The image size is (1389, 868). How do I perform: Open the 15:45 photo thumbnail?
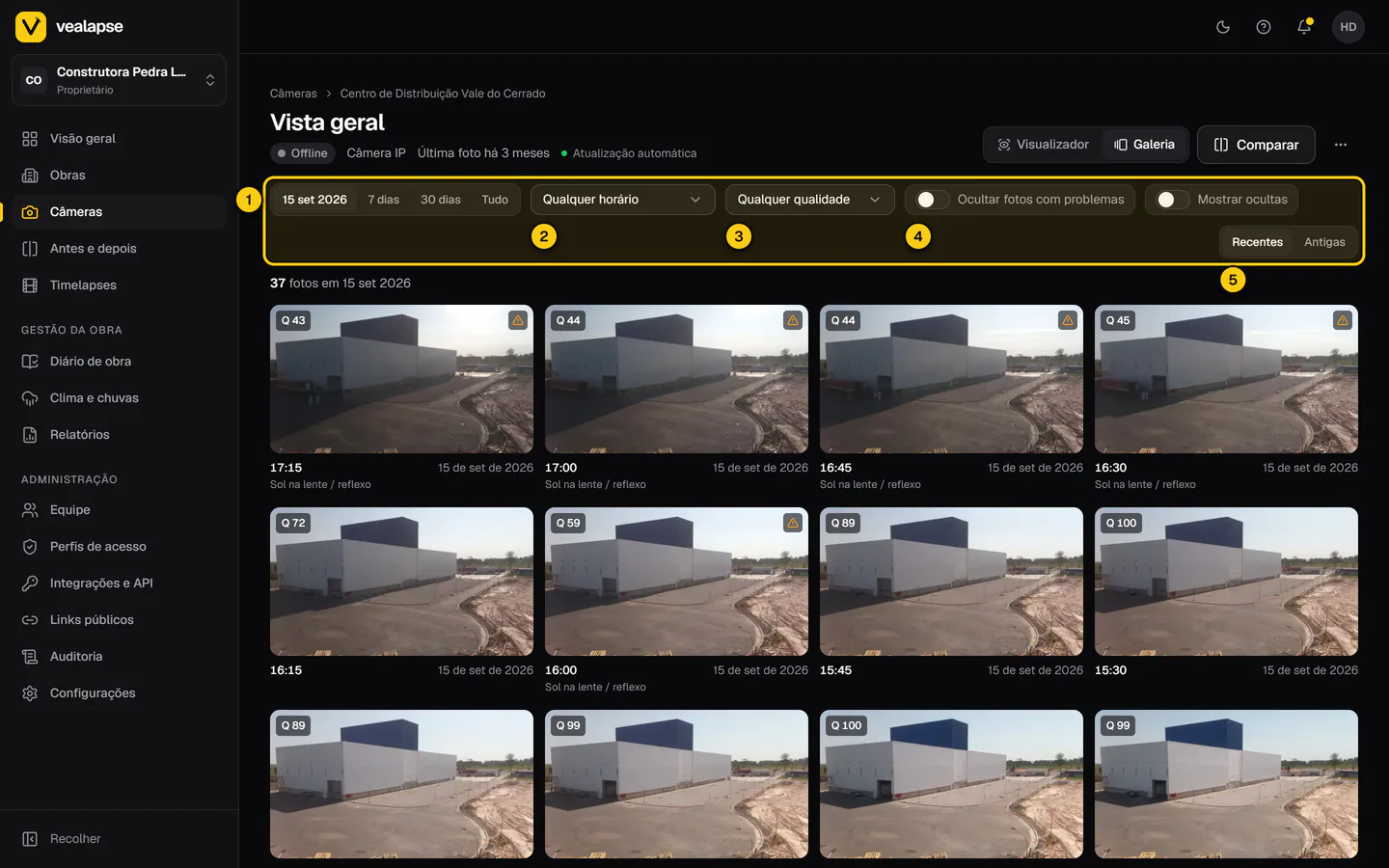click(x=951, y=582)
